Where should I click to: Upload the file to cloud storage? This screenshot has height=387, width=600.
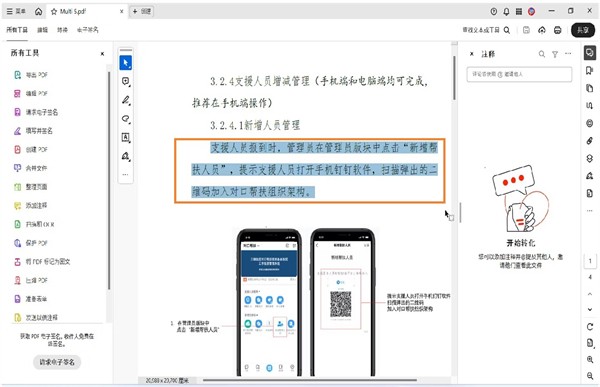pyautogui.click(x=542, y=30)
